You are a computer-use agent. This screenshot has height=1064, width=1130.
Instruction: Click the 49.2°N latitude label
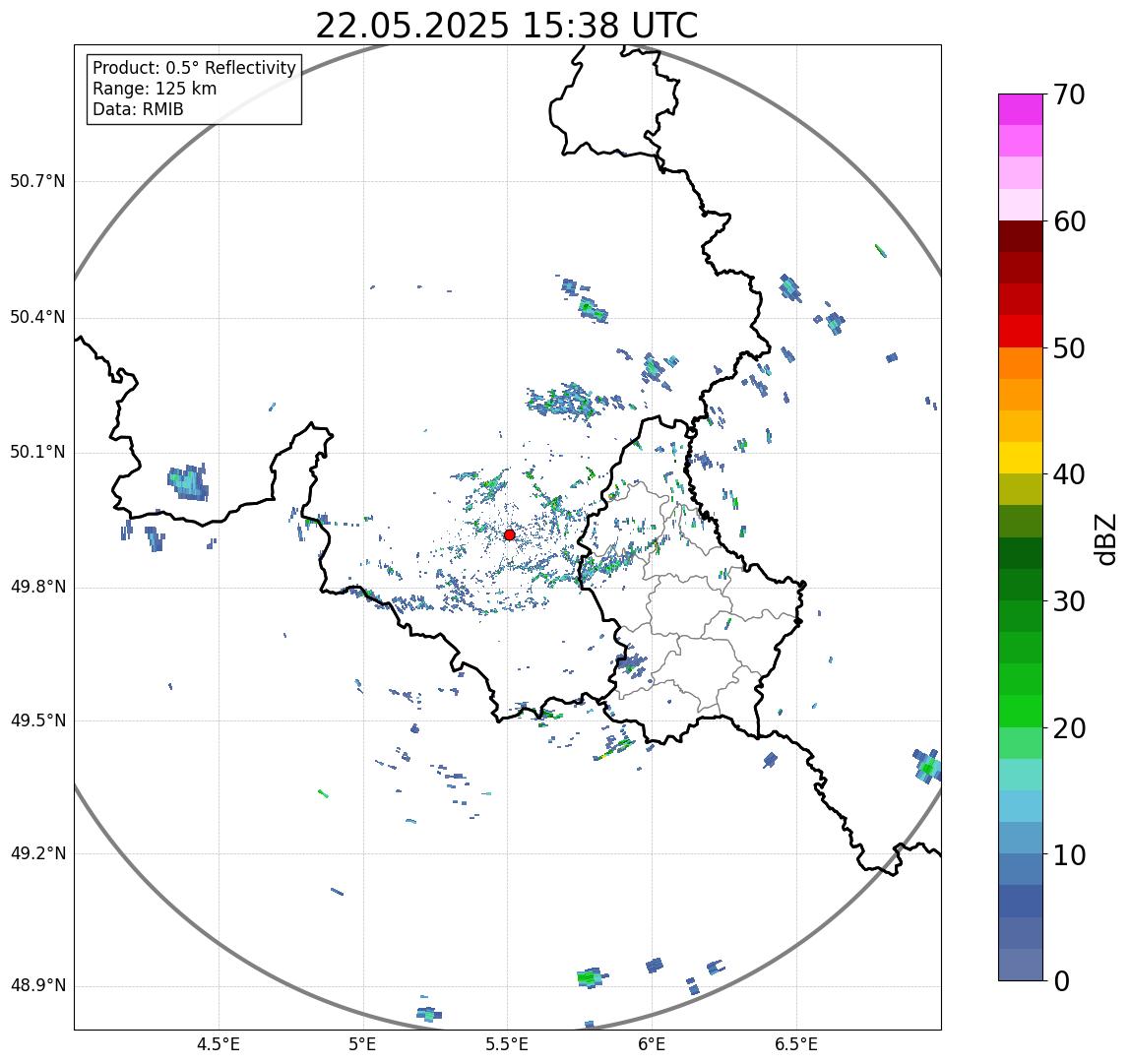pyautogui.click(x=37, y=854)
